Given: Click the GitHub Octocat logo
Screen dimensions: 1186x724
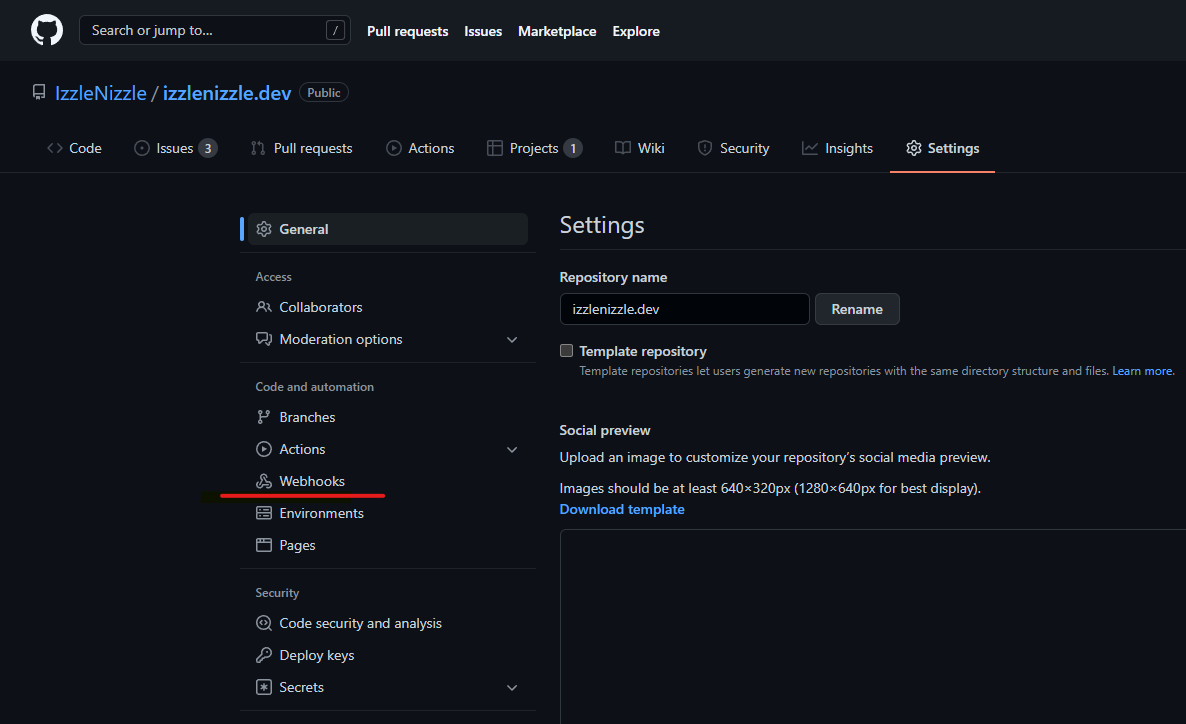Looking at the screenshot, I should pyautogui.click(x=47, y=30).
